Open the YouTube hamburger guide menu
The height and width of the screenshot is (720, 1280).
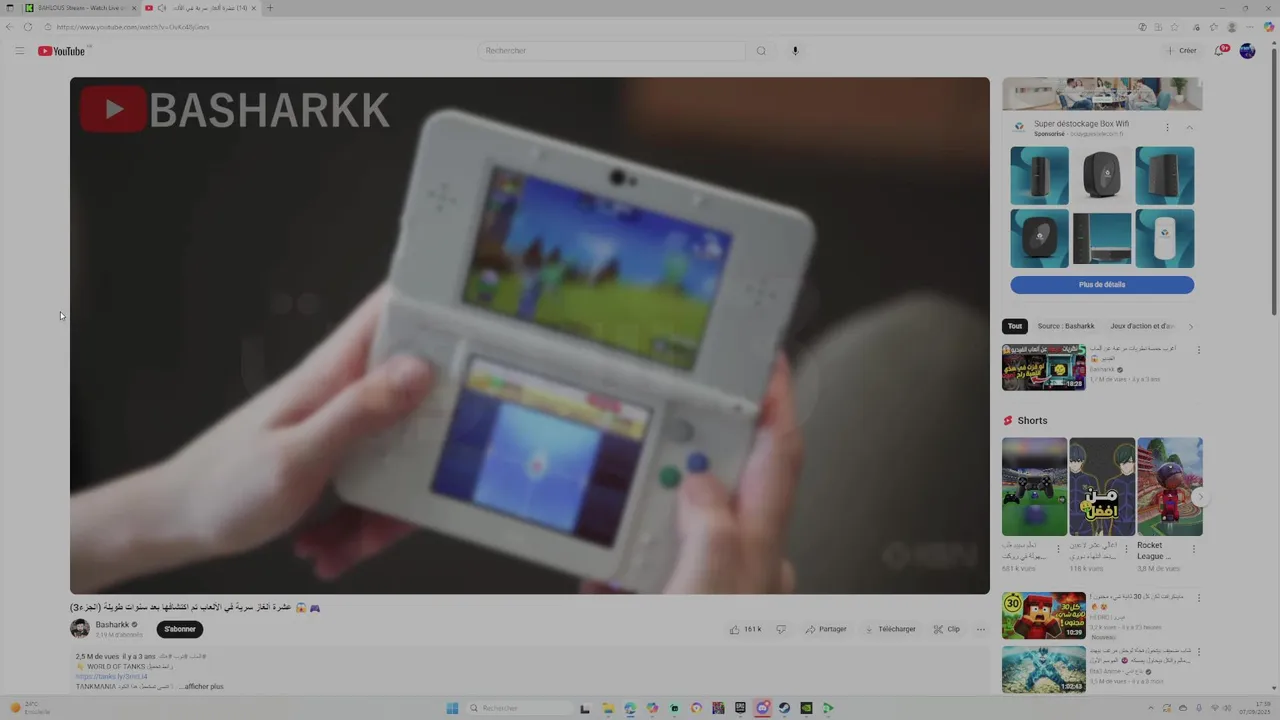19,51
